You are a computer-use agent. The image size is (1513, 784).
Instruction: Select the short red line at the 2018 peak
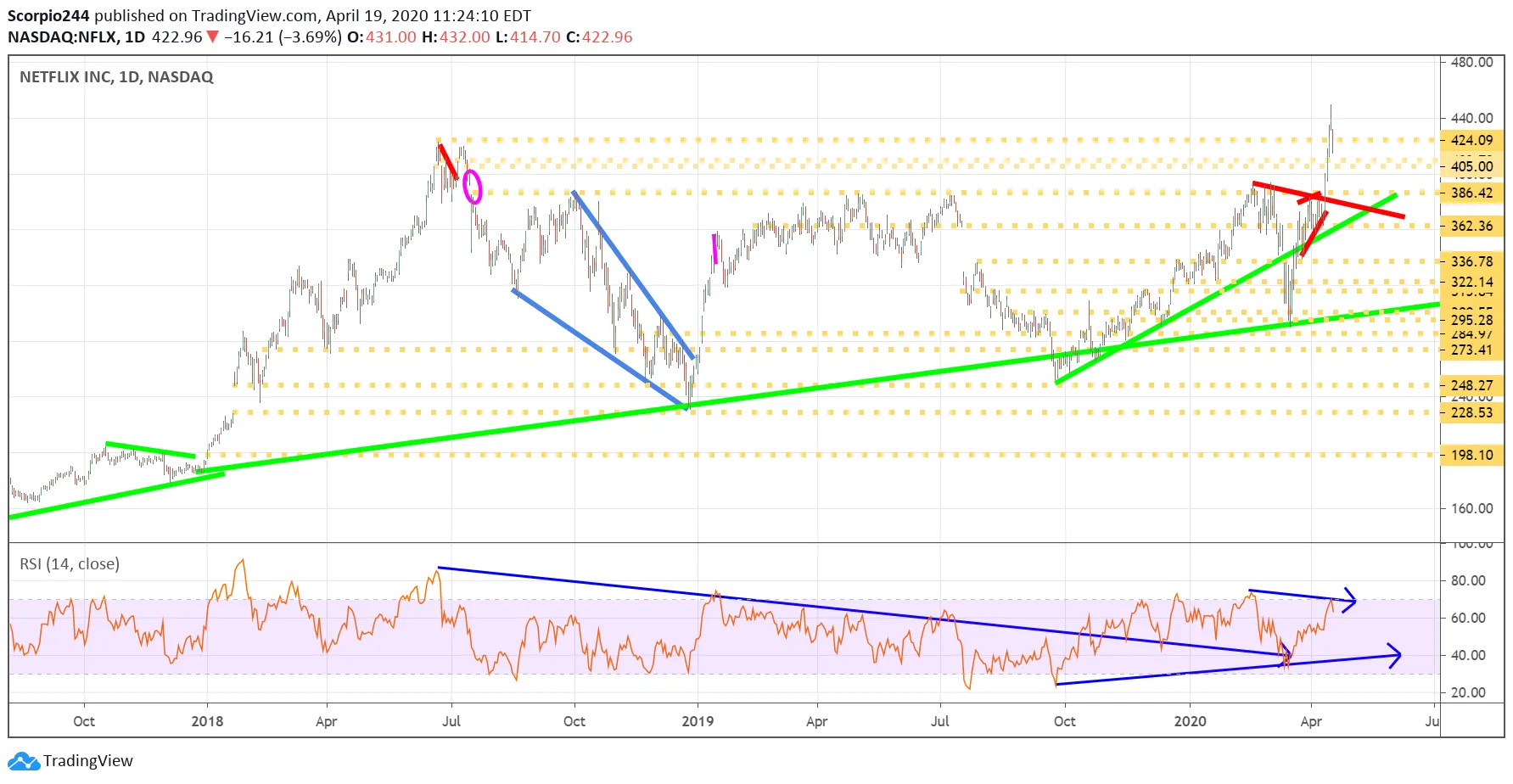pos(447,161)
